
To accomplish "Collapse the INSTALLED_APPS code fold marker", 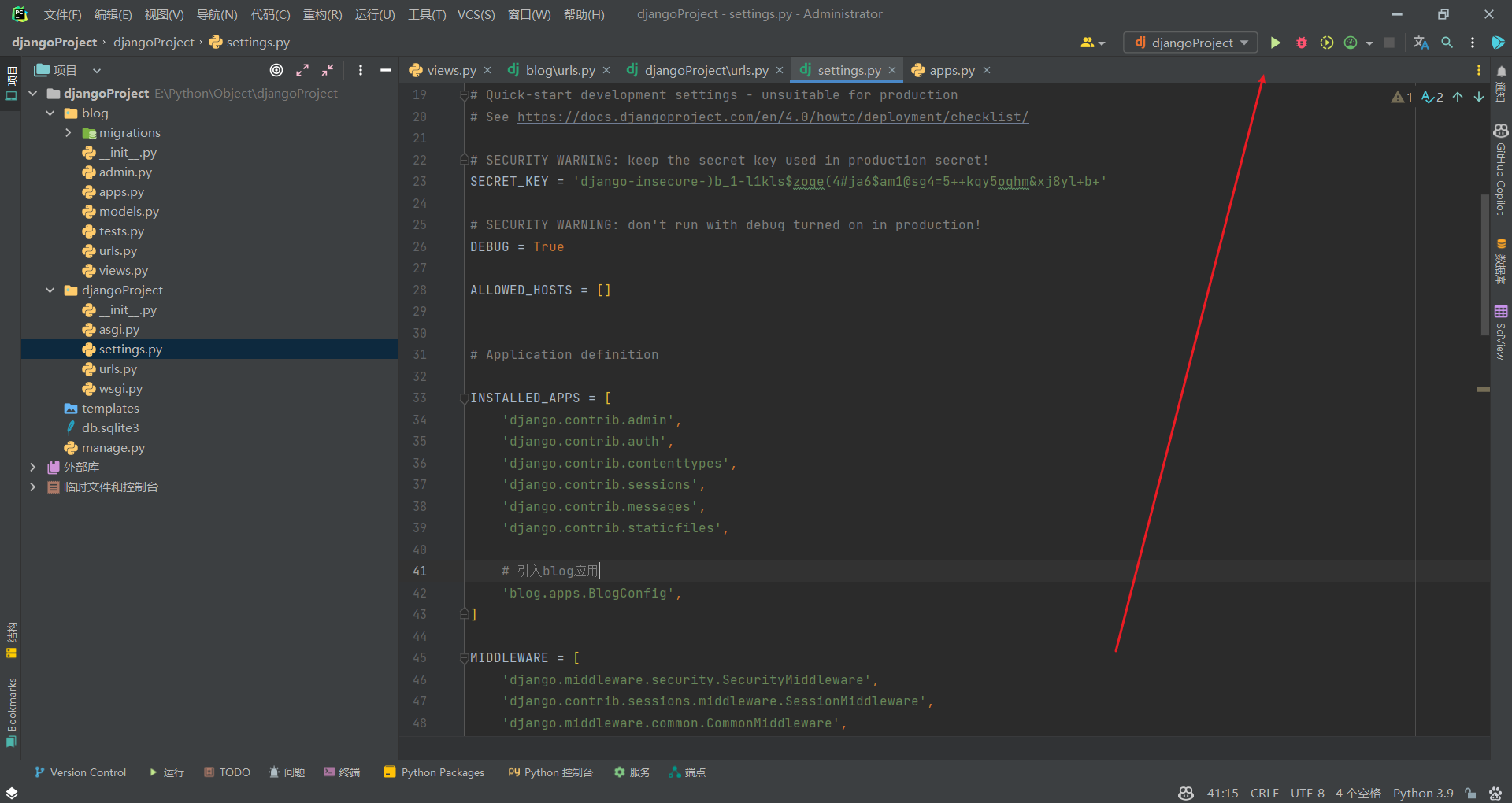I will click(x=464, y=398).
